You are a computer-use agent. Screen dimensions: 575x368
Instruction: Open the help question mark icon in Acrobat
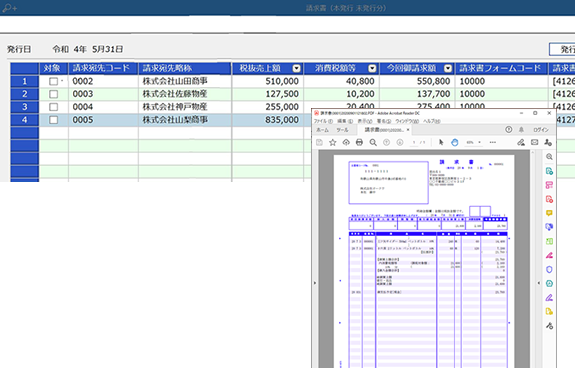[x=509, y=129]
